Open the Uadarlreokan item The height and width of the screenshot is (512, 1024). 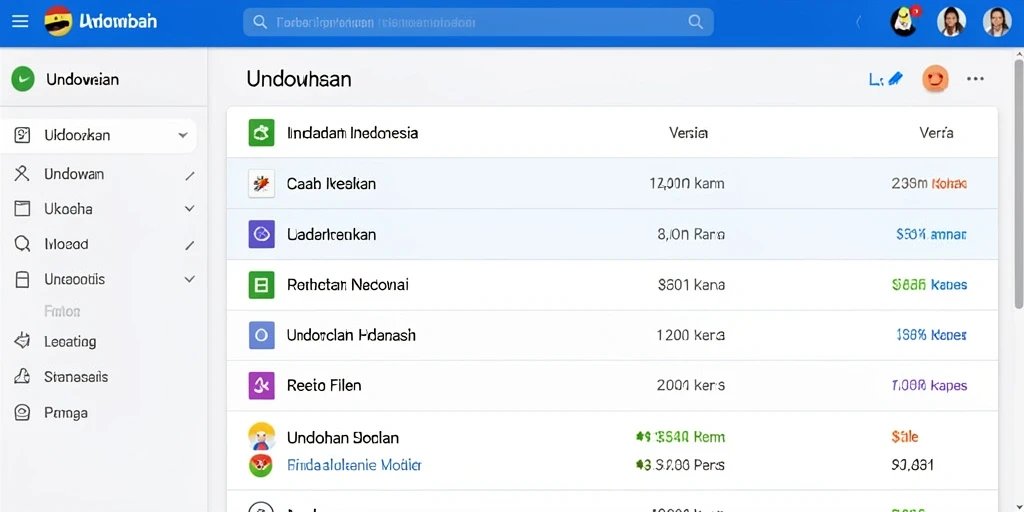(331, 234)
